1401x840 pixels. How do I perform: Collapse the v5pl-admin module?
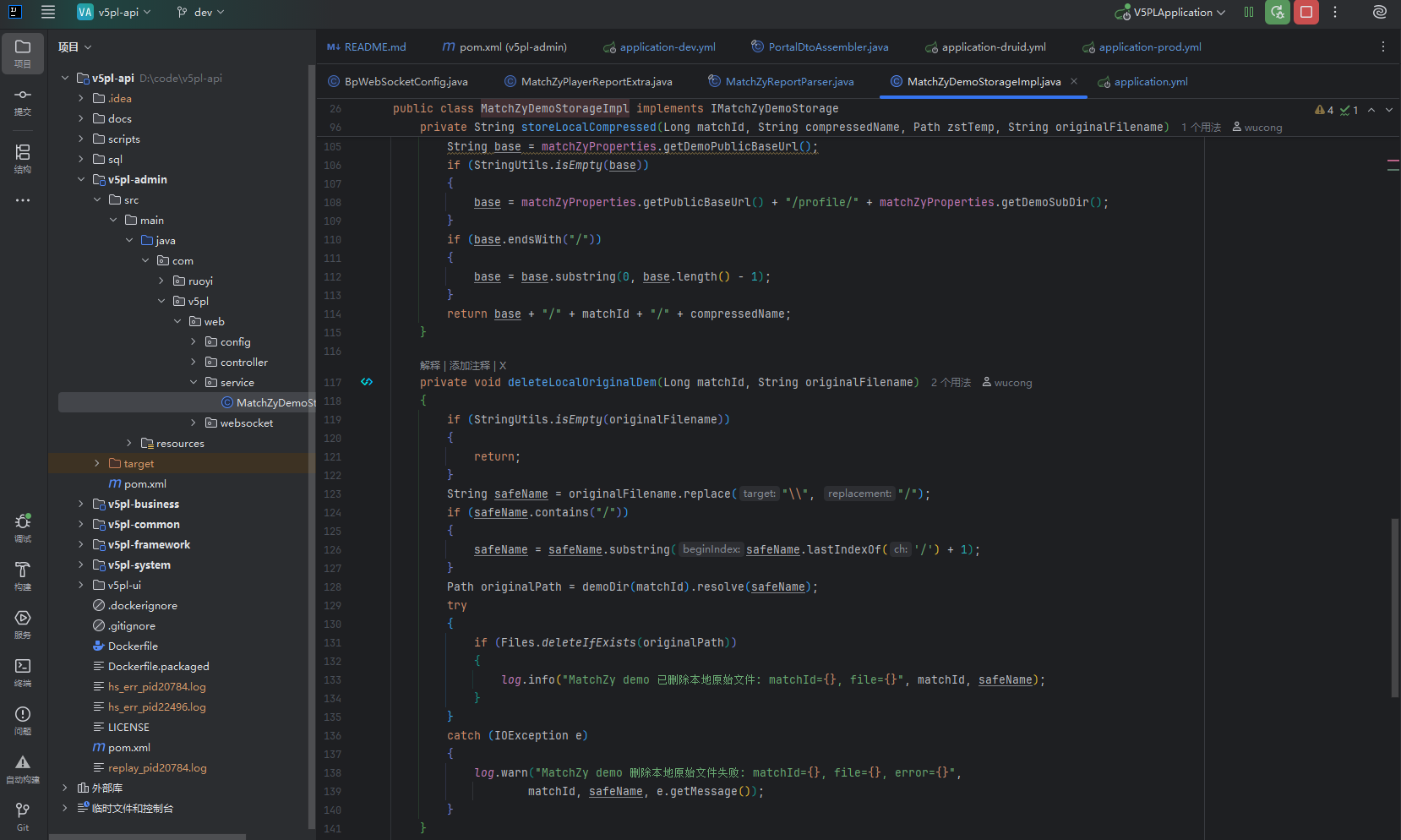[81, 179]
